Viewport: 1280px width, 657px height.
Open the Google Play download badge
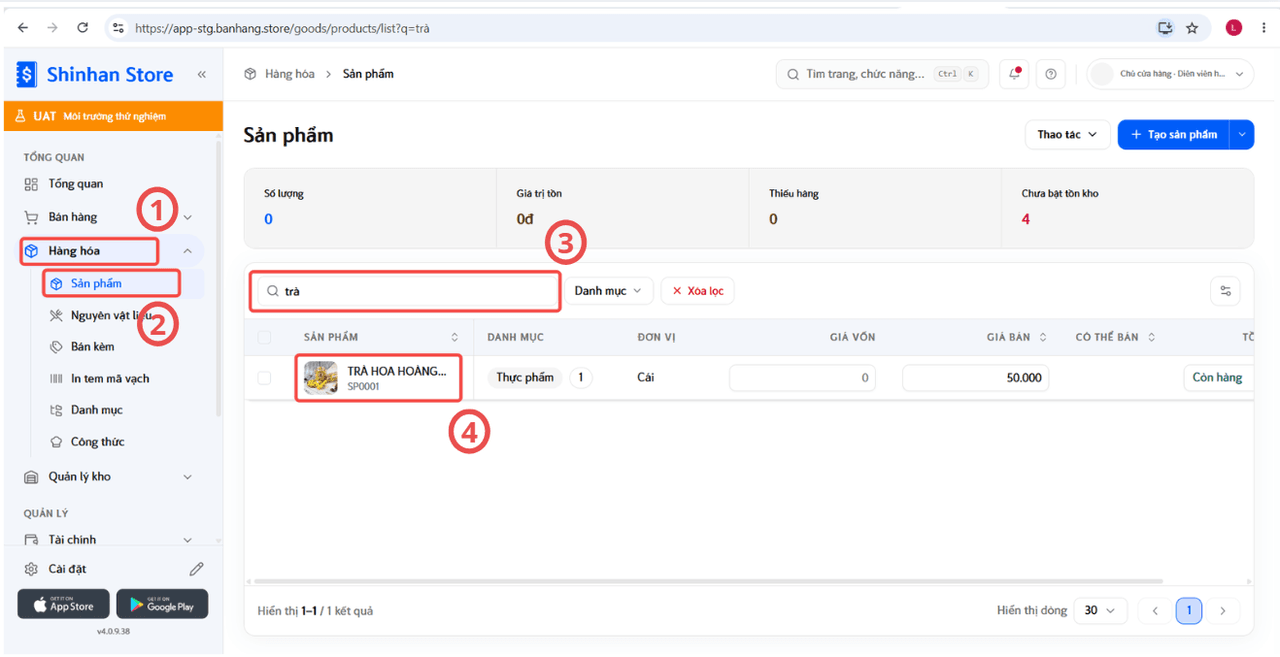[162, 604]
